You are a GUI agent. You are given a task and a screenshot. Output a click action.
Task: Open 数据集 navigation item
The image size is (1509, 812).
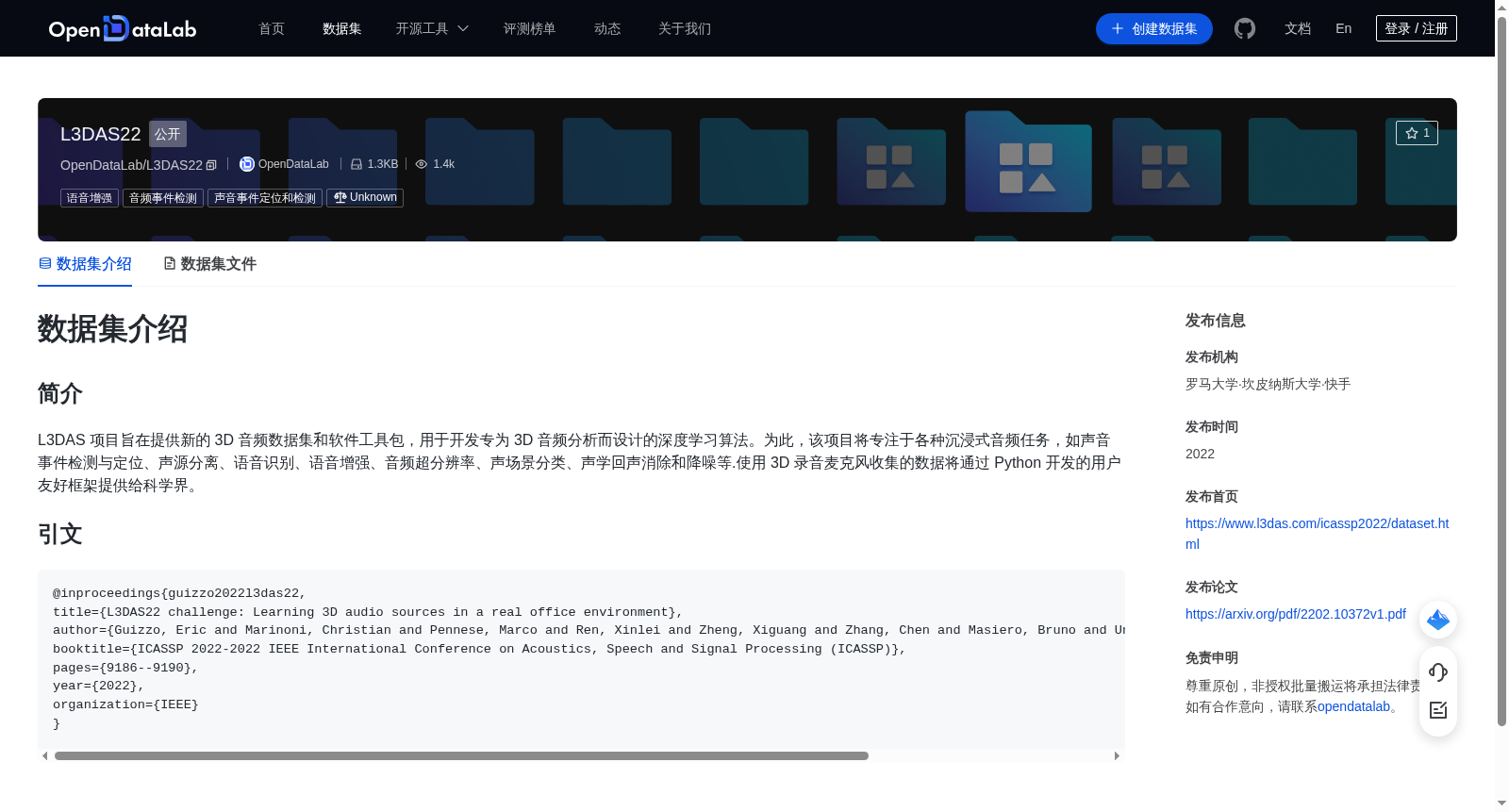[342, 29]
